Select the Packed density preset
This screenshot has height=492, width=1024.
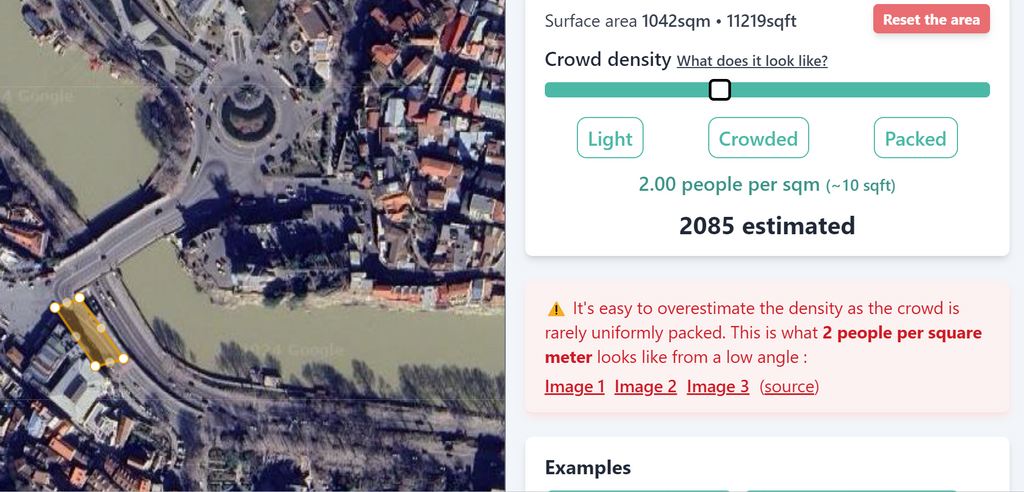click(915, 139)
